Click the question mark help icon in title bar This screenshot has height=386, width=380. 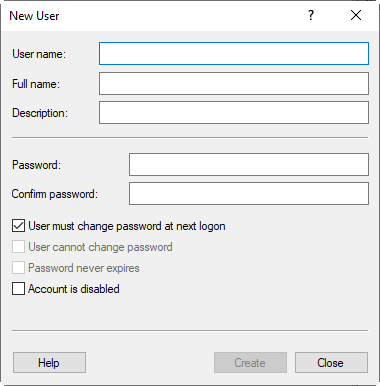click(x=311, y=15)
